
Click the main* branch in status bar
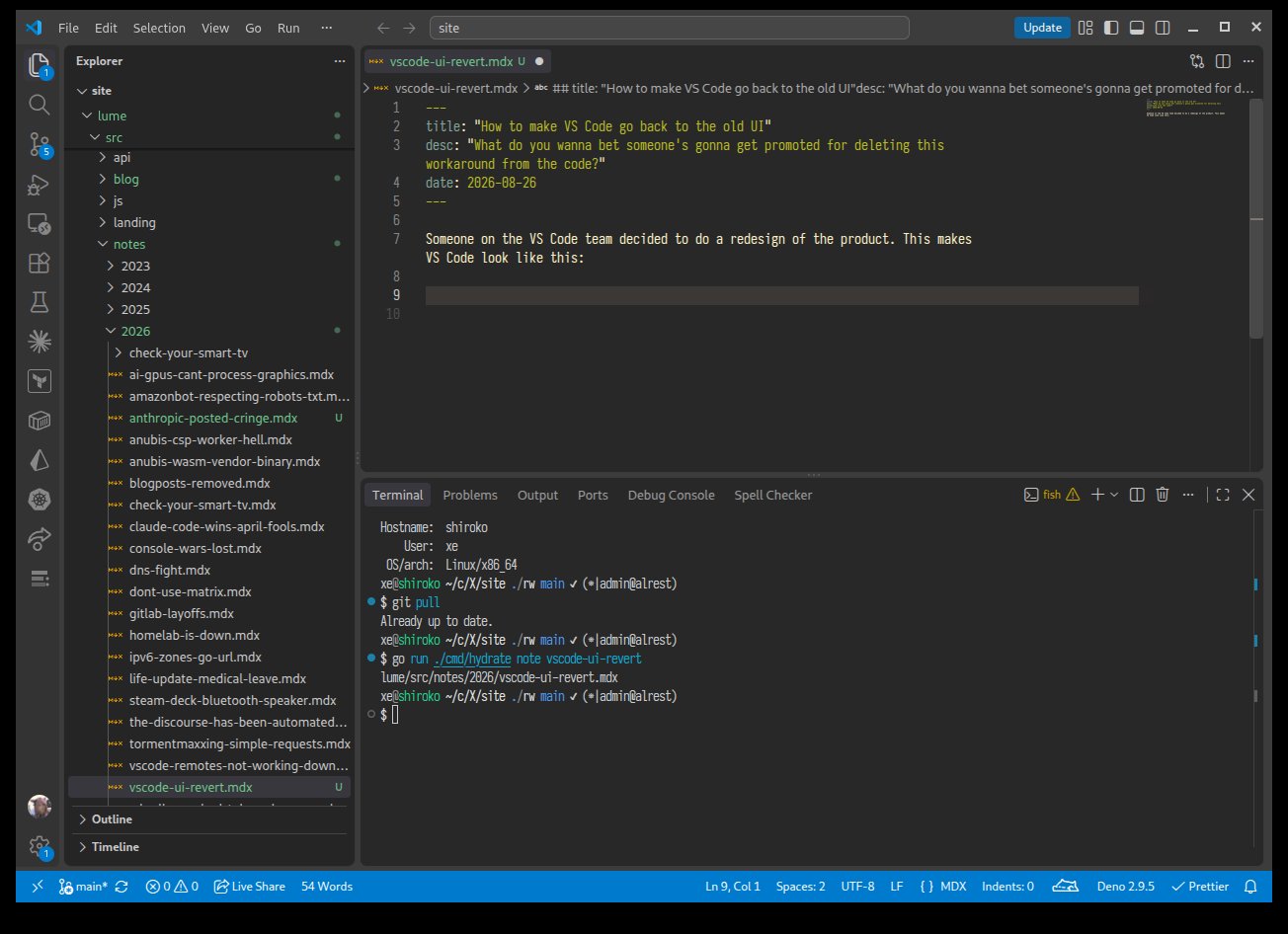tap(83, 887)
